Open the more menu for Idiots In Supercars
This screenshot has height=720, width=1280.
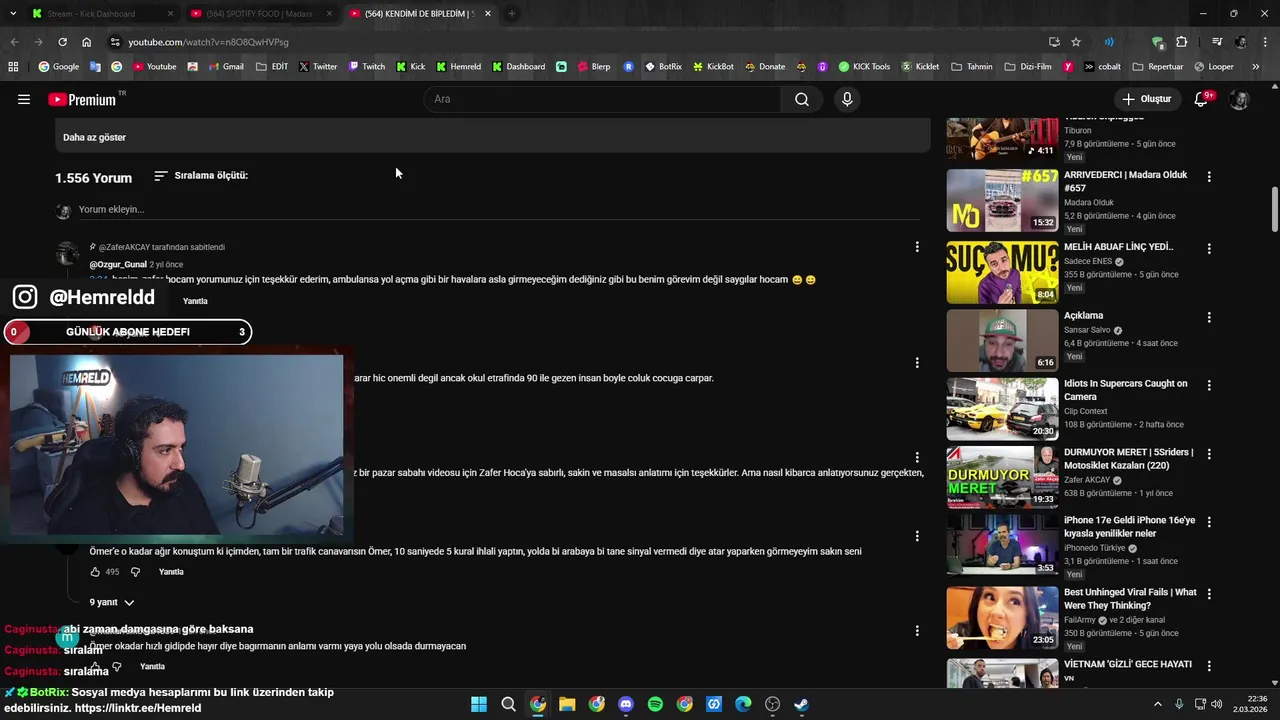click(x=1209, y=385)
